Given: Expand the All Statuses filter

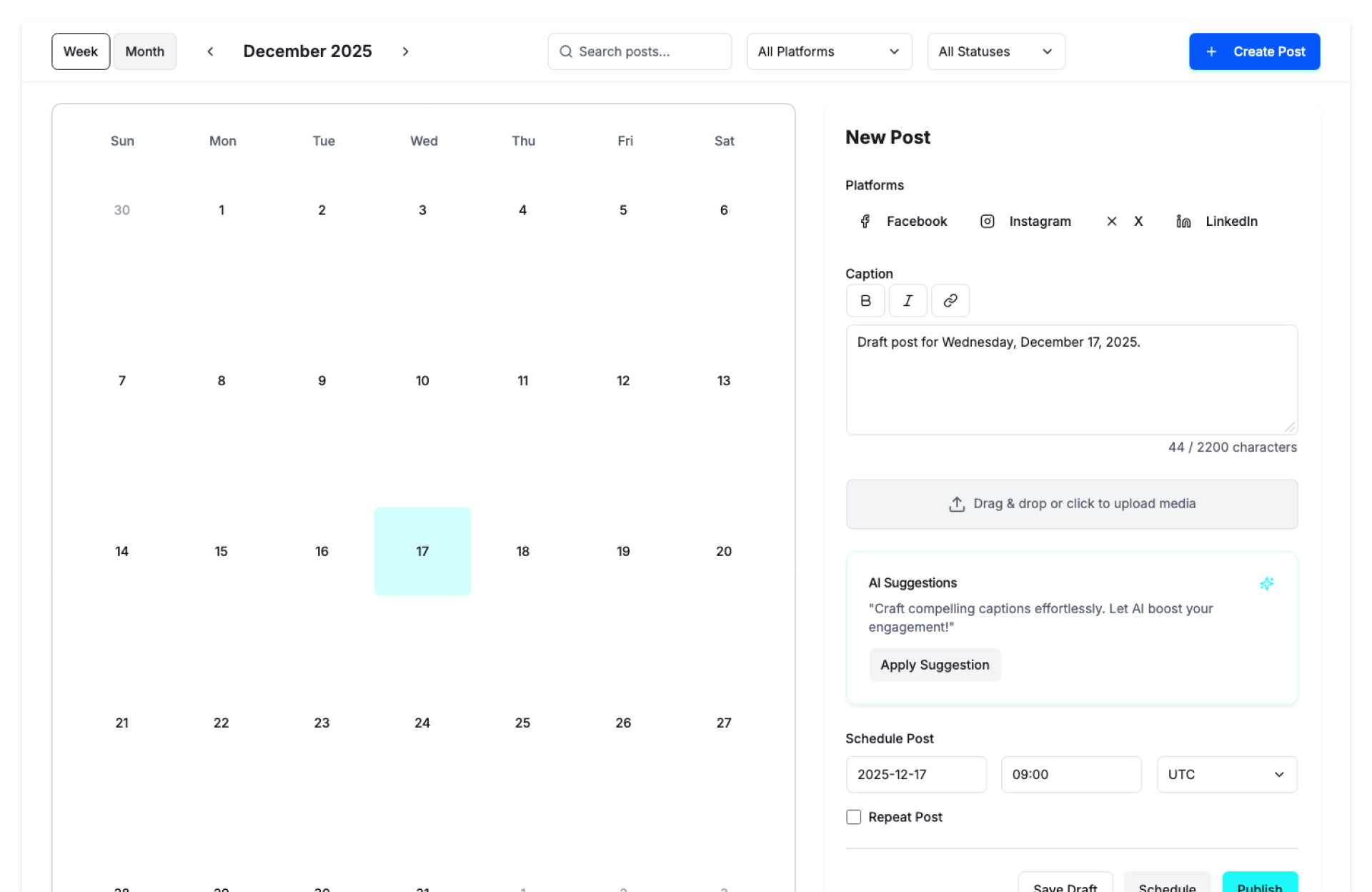Looking at the screenshot, I should 995,51.
